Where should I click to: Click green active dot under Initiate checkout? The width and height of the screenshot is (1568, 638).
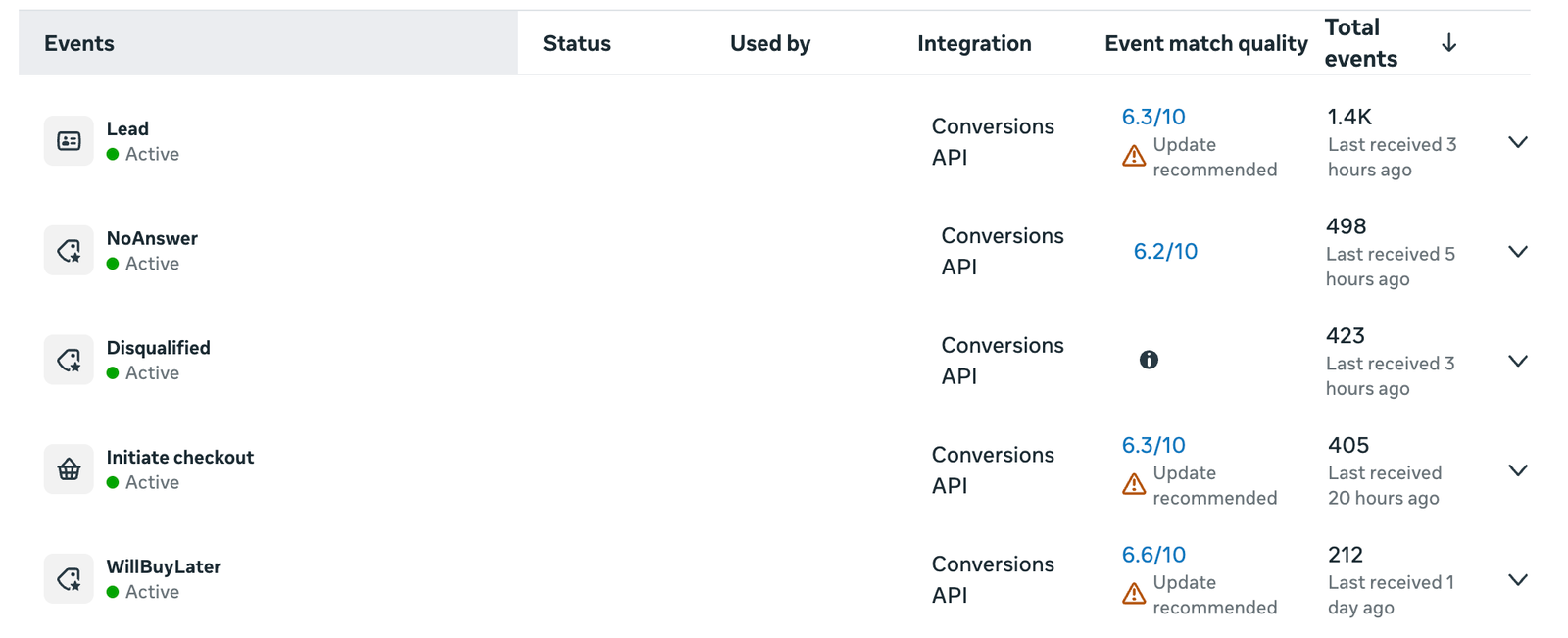click(113, 482)
